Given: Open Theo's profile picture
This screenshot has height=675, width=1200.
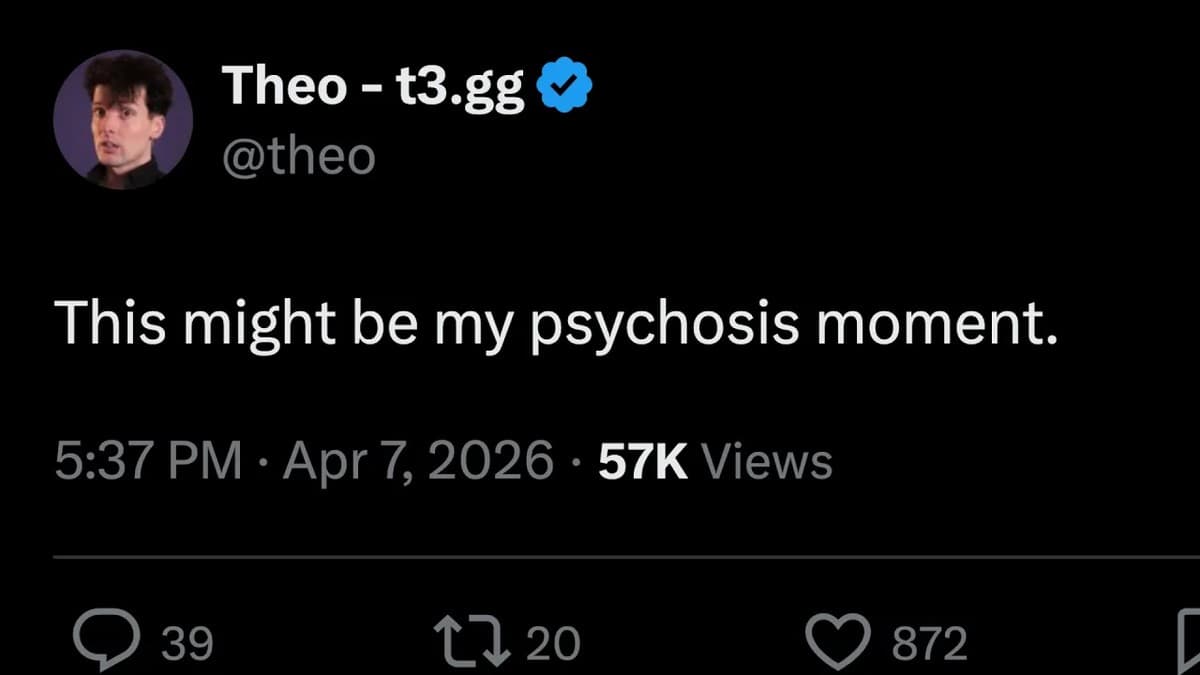Looking at the screenshot, I should [x=122, y=120].
